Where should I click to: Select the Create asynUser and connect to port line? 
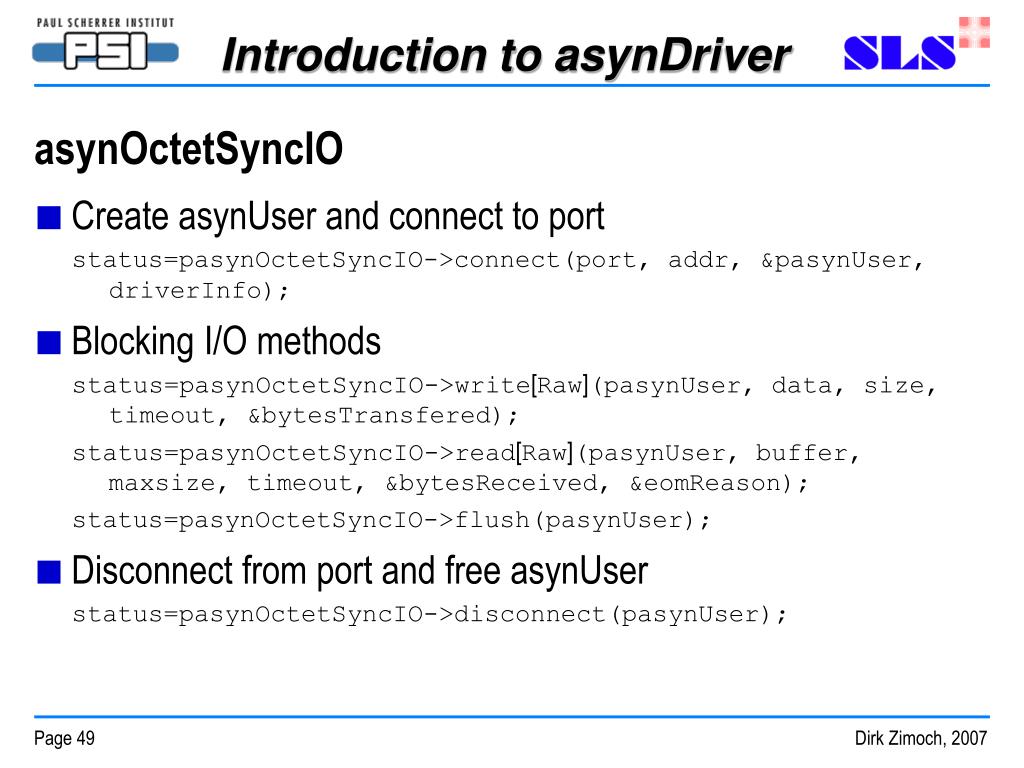coord(338,216)
